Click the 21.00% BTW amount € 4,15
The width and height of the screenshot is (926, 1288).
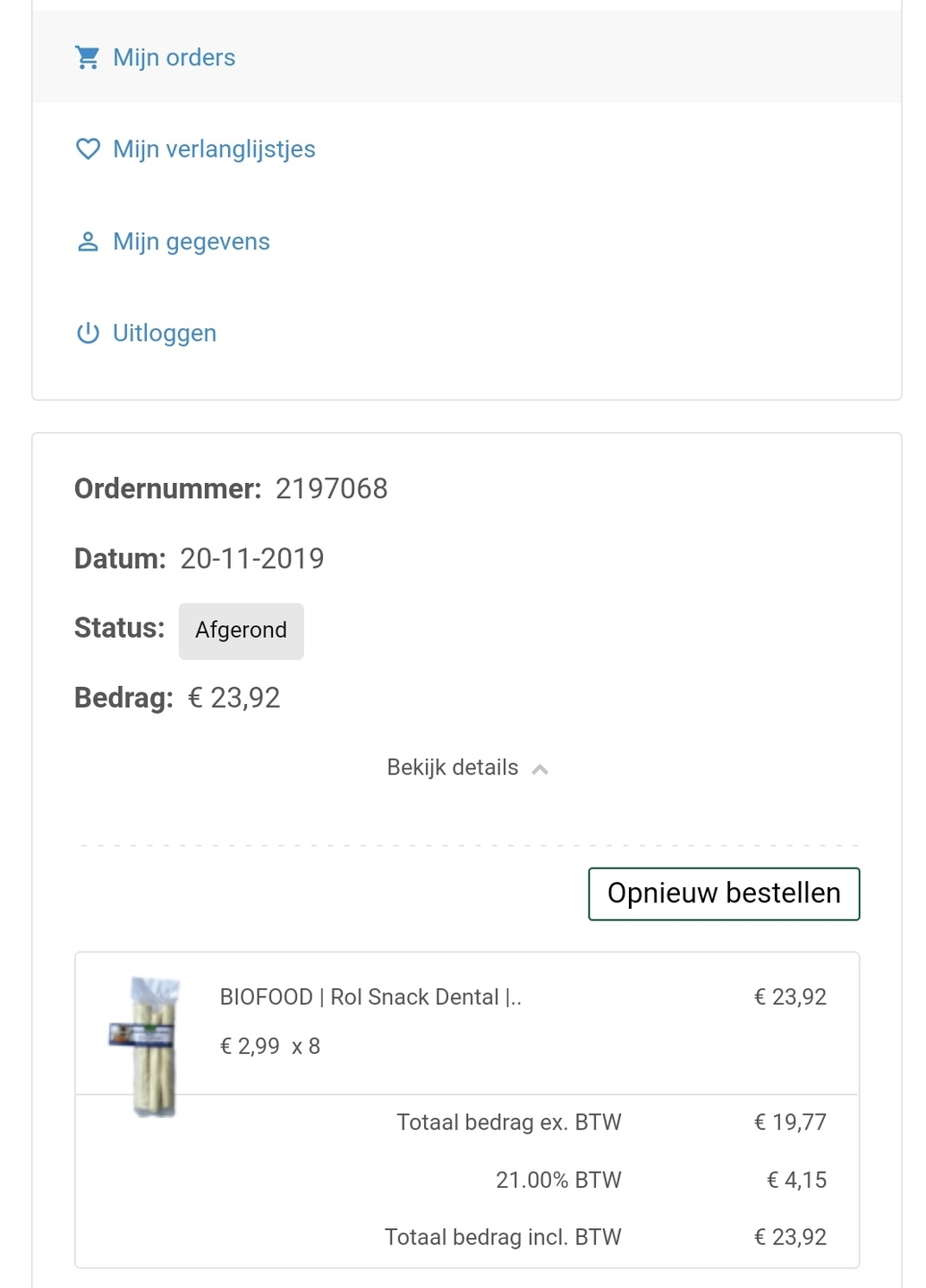796,1180
